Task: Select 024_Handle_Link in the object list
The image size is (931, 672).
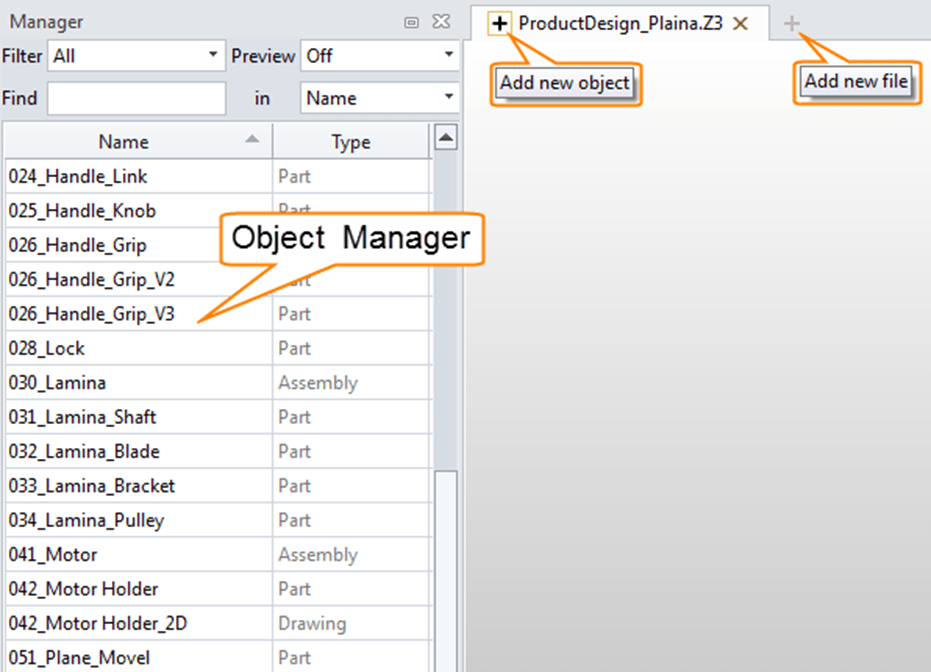Action: (78, 177)
